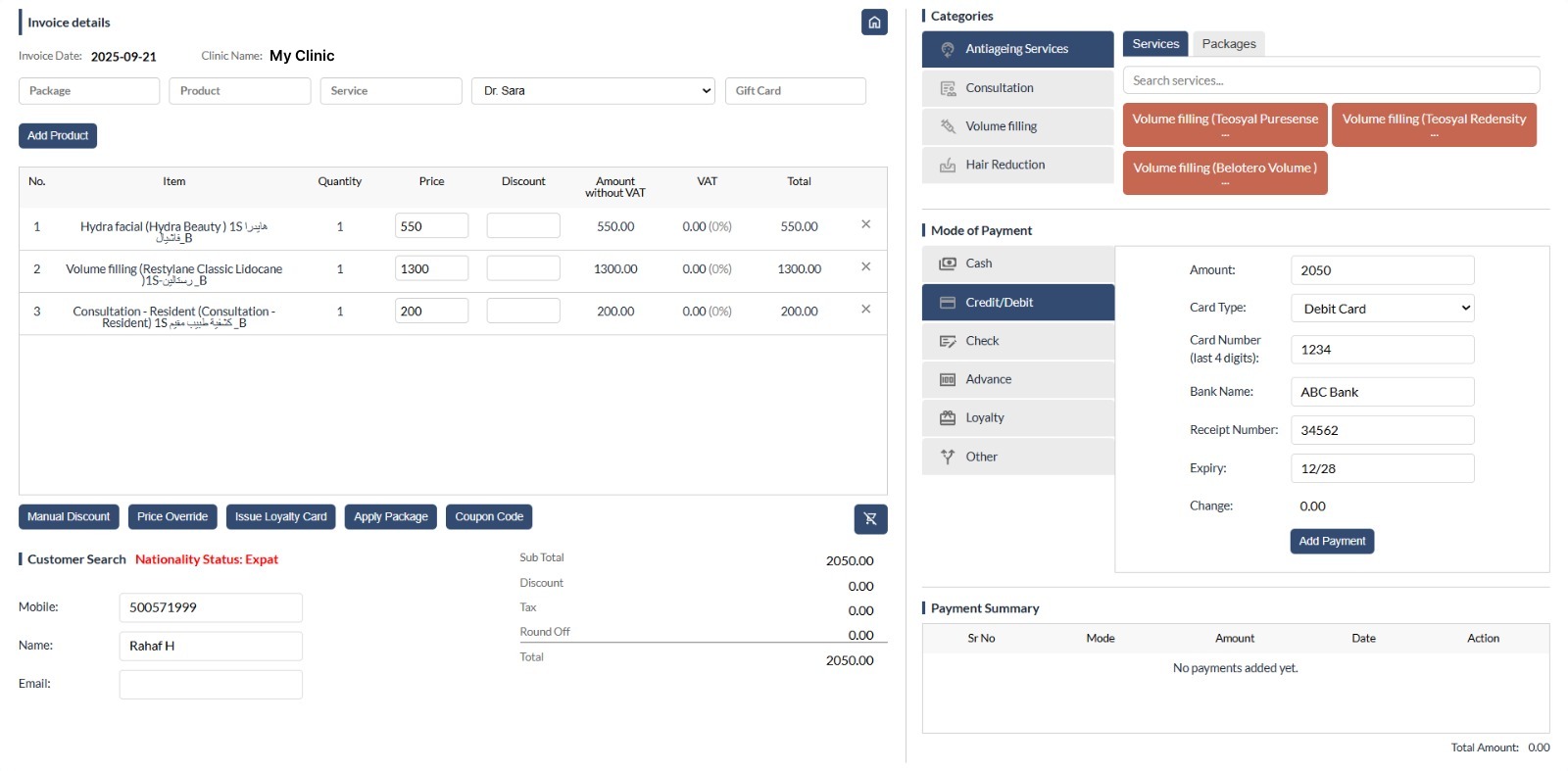This screenshot has height=771, width=1568.
Task: Click the 'Nationality Status: Expat' text
Action: (207, 559)
